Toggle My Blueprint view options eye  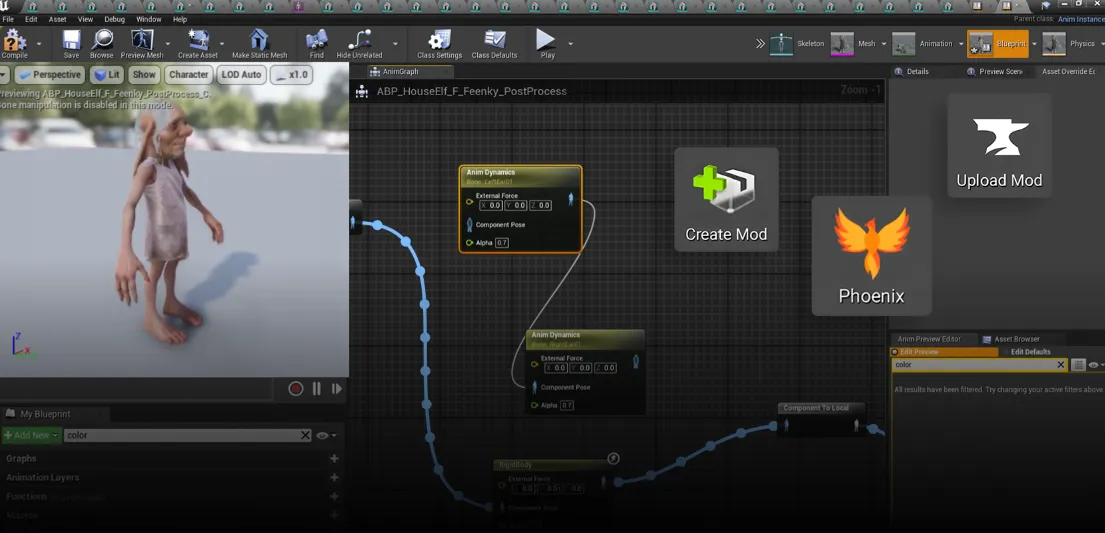tap(323, 436)
